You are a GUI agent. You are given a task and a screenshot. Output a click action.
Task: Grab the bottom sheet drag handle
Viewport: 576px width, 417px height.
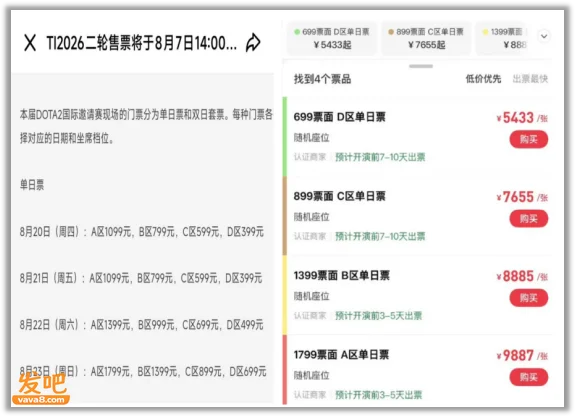tap(421, 66)
